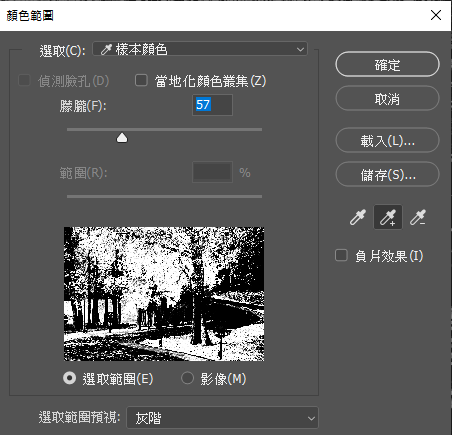Viewport: 452px width, 435px height.
Task: Select the 選取範圍 radio button
Action: 70,378
